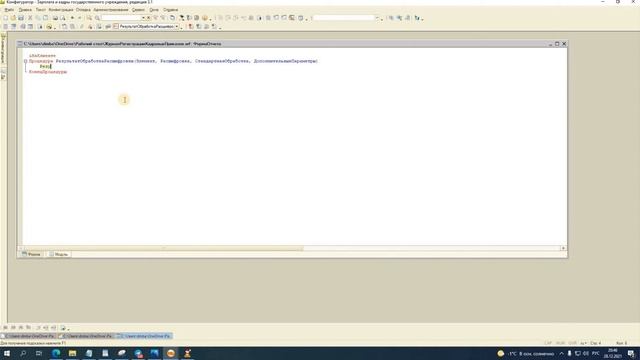Viewport: 640px width, 360px height.
Task: Click the search text field in the toolbar
Action: (x=121, y=18)
